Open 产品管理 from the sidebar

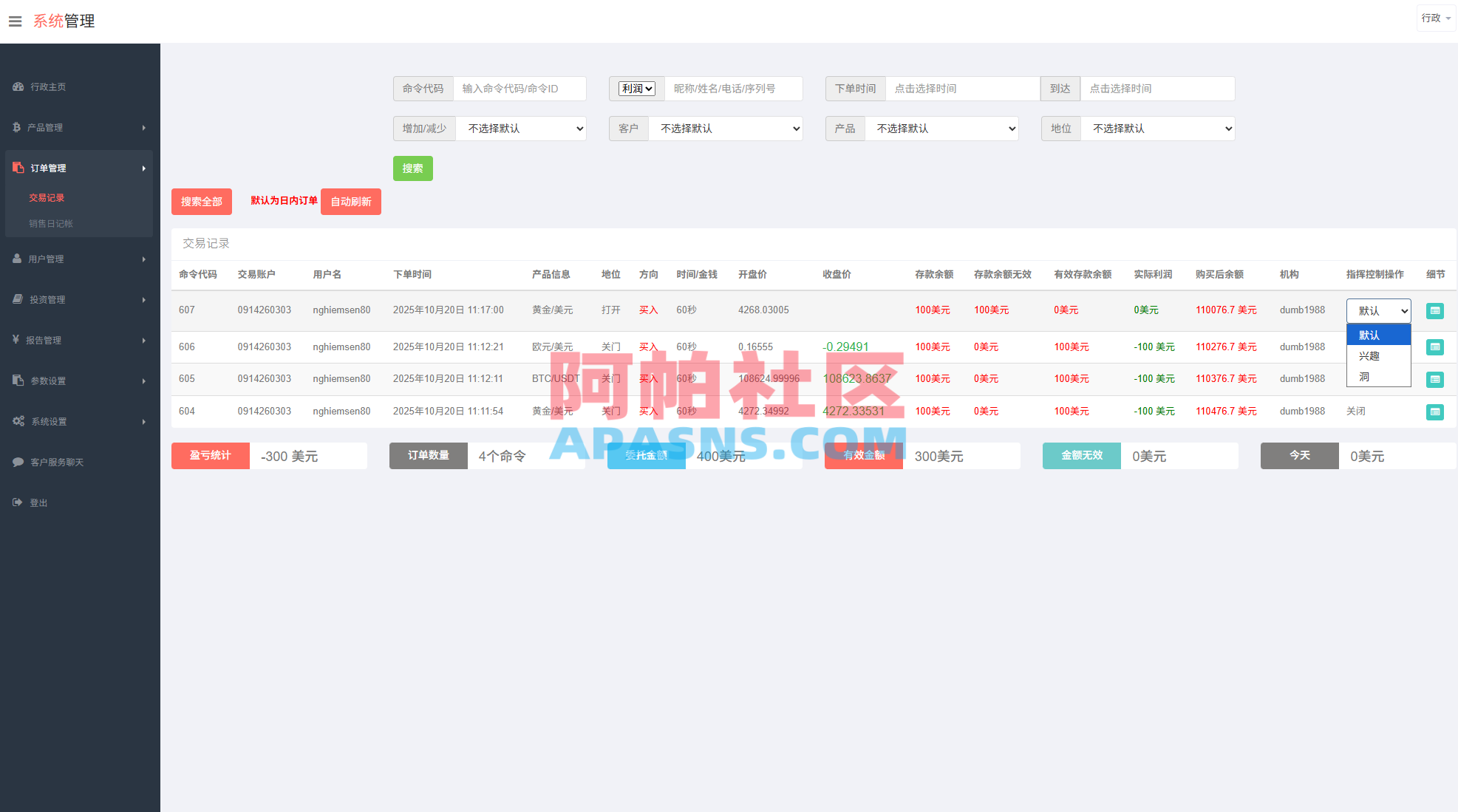coord(47,127)
